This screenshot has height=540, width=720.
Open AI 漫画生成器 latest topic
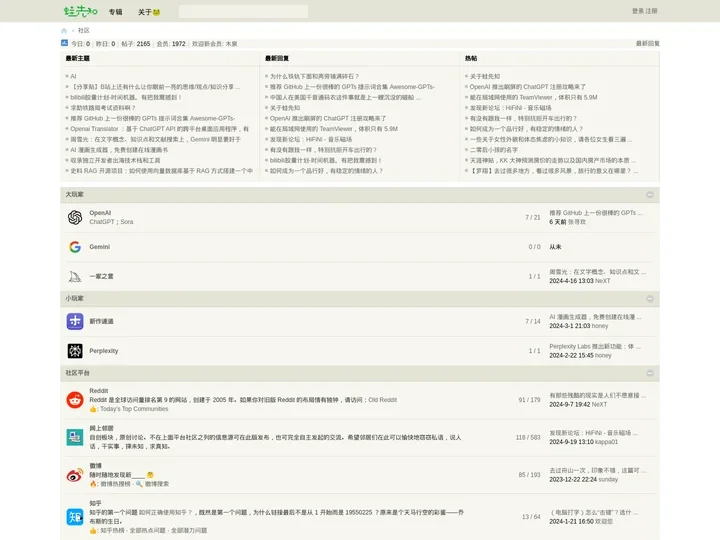pos(119,150)
